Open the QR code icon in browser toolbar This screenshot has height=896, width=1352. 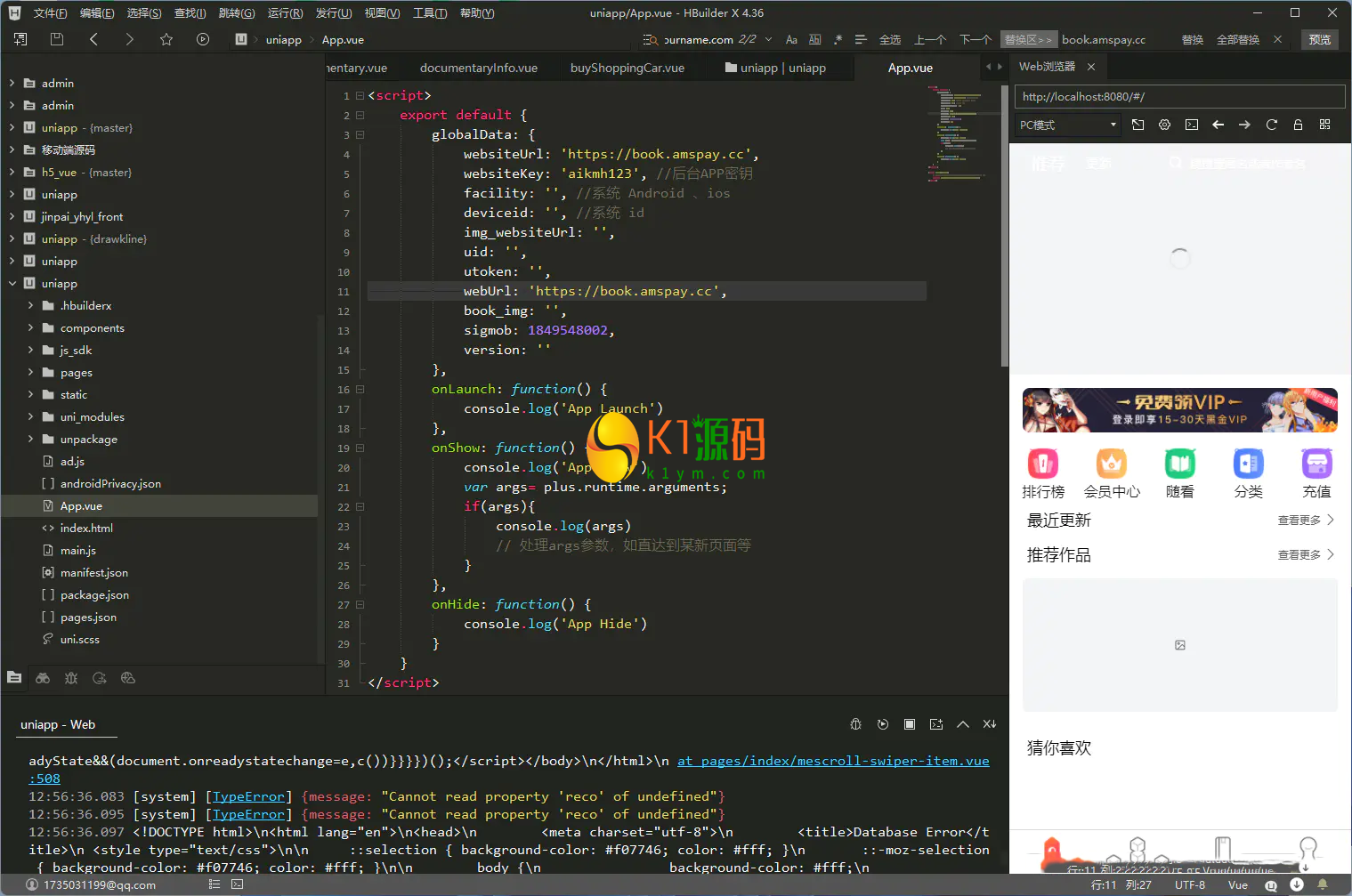(1324, 125)
